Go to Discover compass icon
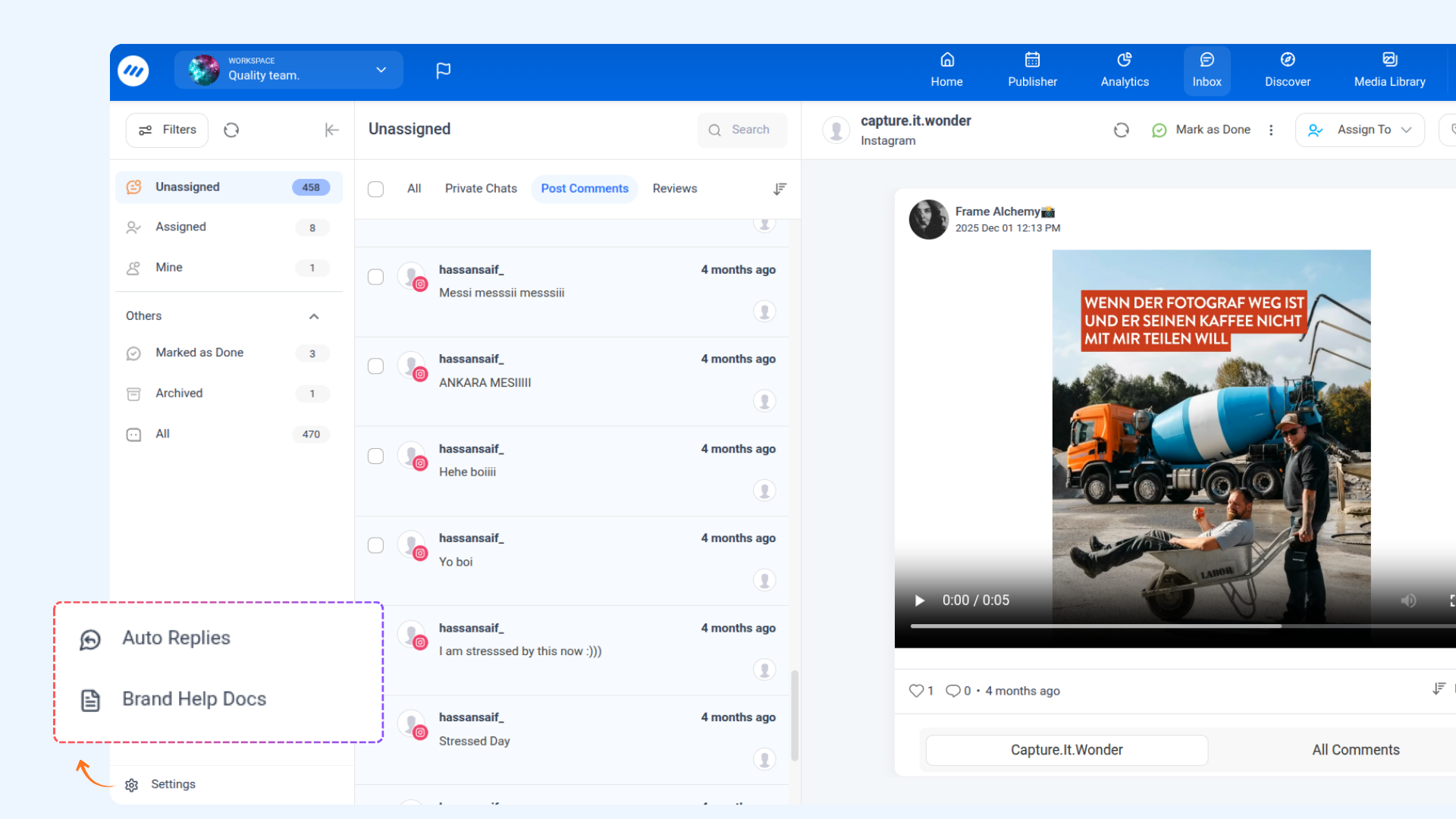The width and height of the screenshot is (1456, 819). 1287,60
